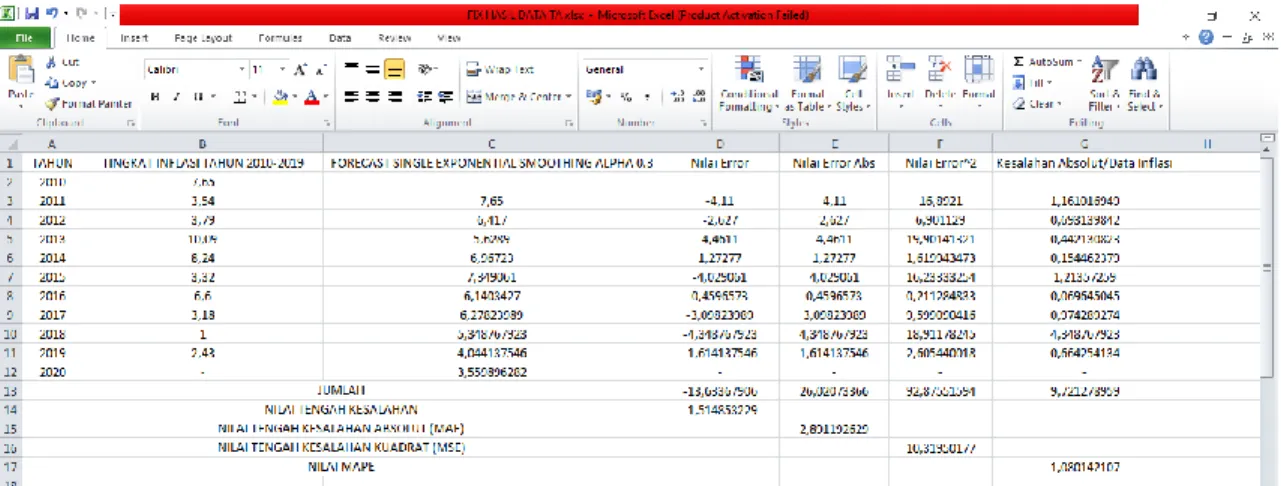Open the Calibri font name dropdown
The height and width of the screenshot is (486, 1281).
241,70
